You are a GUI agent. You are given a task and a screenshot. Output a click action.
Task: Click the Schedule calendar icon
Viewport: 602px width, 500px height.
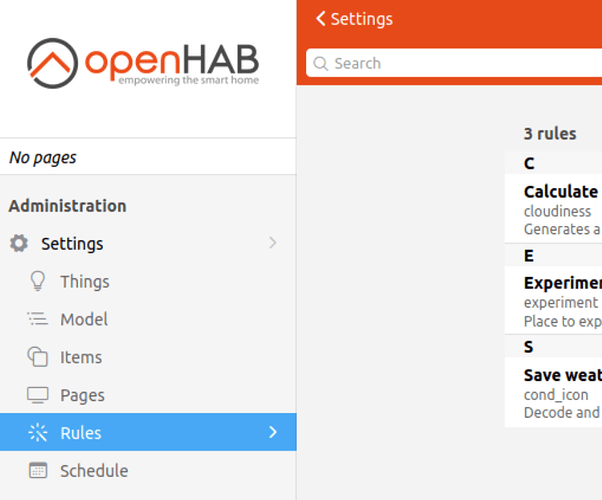(38, 471)
